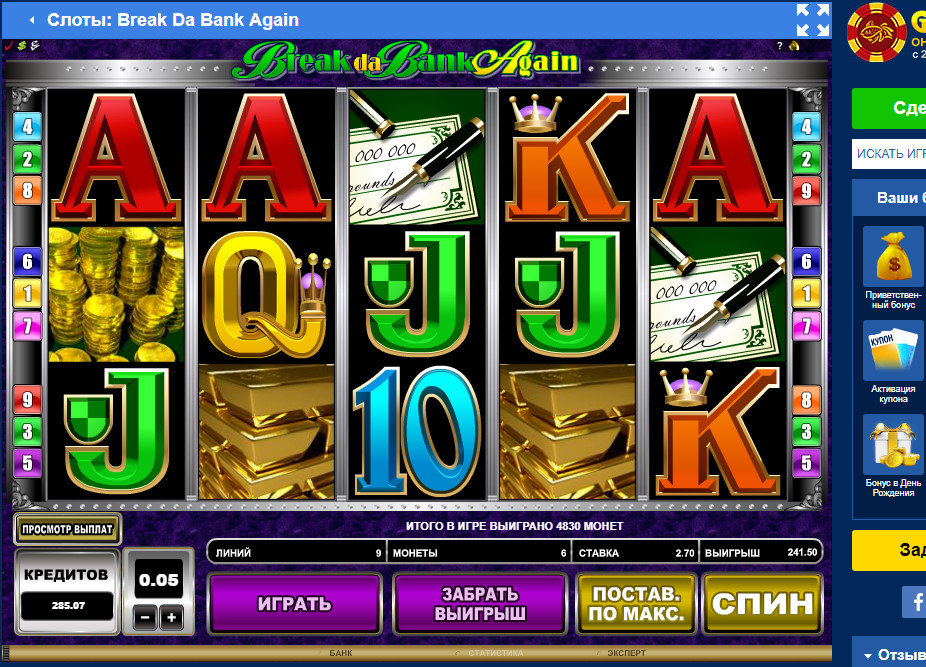Screen dimensions: 926x667
Task: Open the Бонус в День Рождения gift icon
Action: click(x=893, y=444)
